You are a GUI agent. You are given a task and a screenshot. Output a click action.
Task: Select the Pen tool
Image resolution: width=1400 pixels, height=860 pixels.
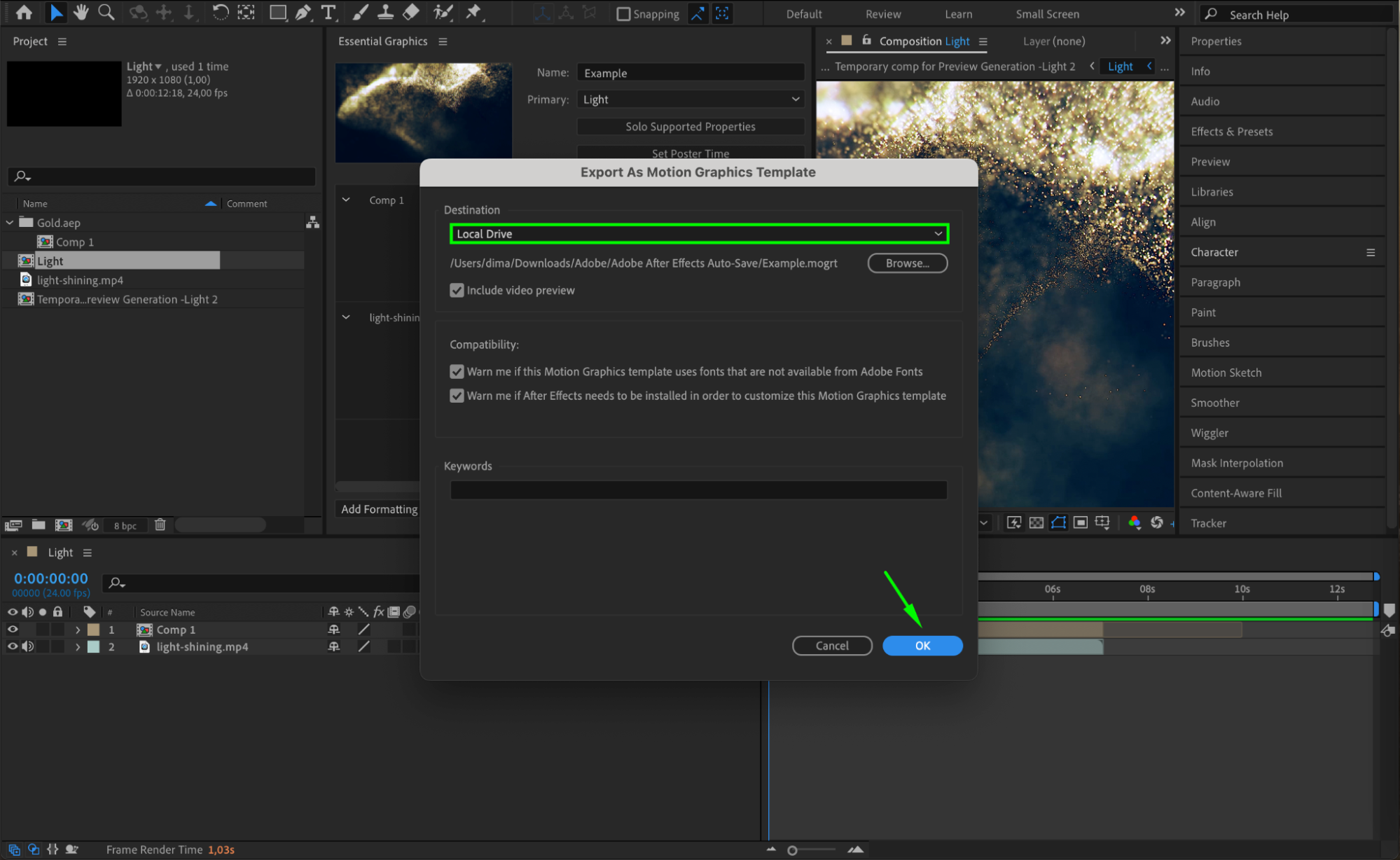(x=303, y=13)
